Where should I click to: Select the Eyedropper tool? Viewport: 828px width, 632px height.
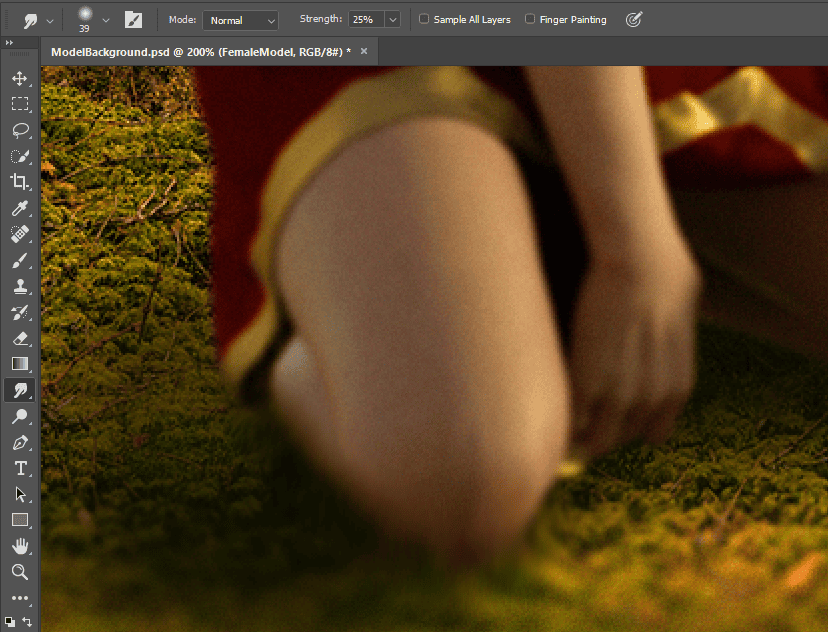(x=18, y=208)
